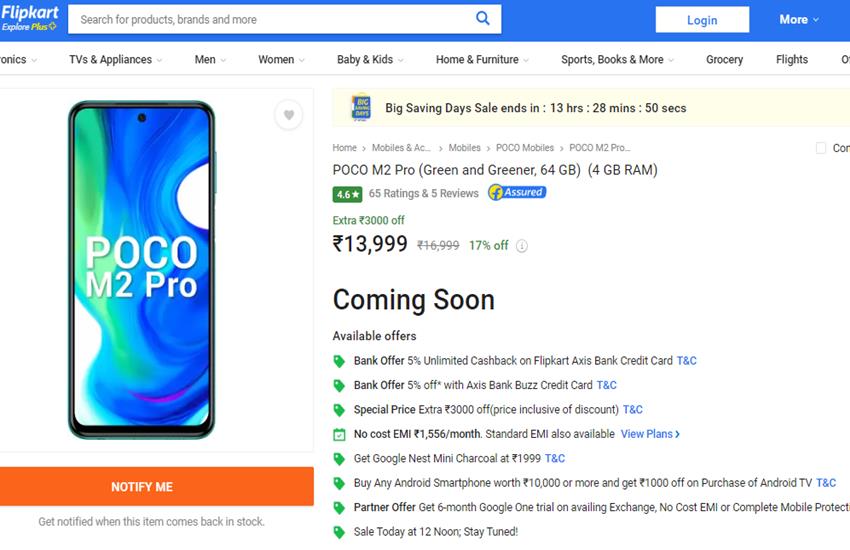This screenshot has height=550, width=850.
Task: Open T&C for Google Nest Mini offer
Action: (x=555, y=458)
